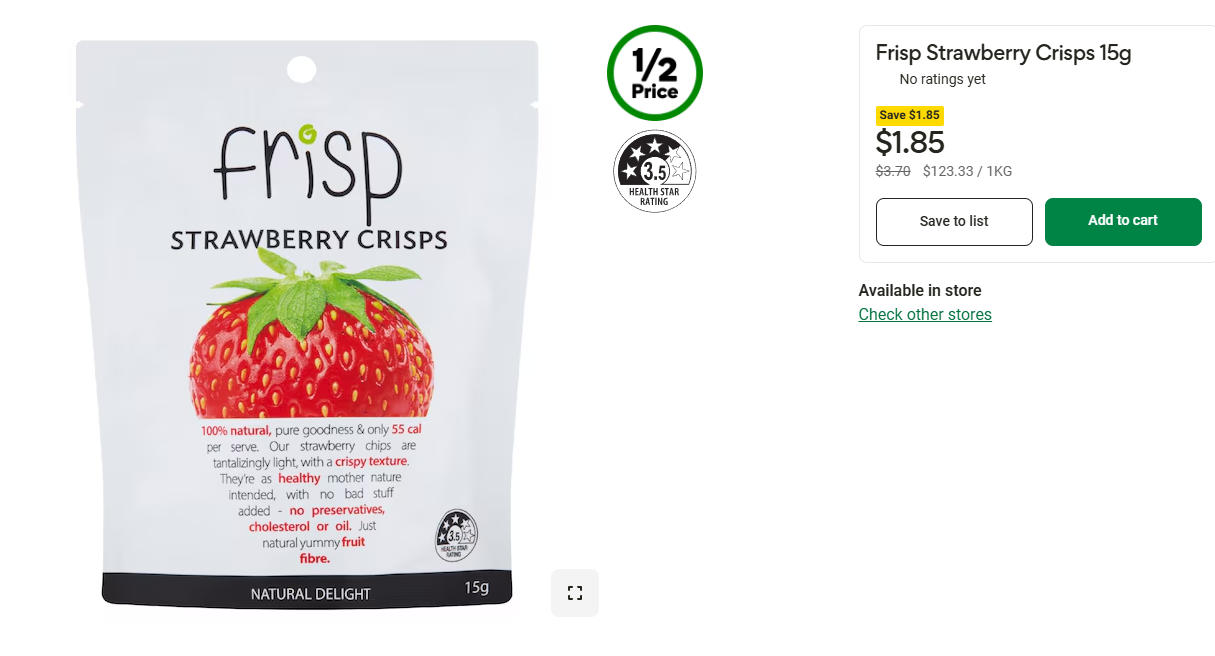1215x656 pixels.
Task: Click the product title Frisp Strawberry Crisps 15g
Action: coord(1003,53)
